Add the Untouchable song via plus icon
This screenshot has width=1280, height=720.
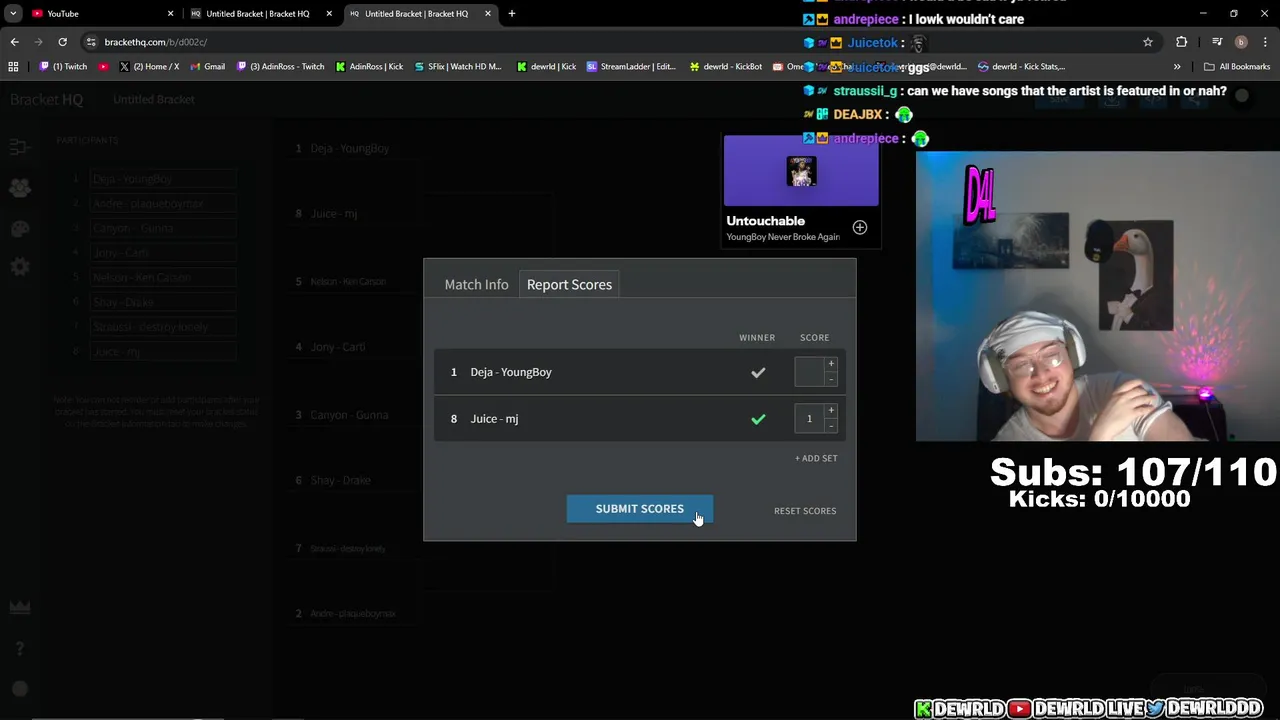[859, 228]
